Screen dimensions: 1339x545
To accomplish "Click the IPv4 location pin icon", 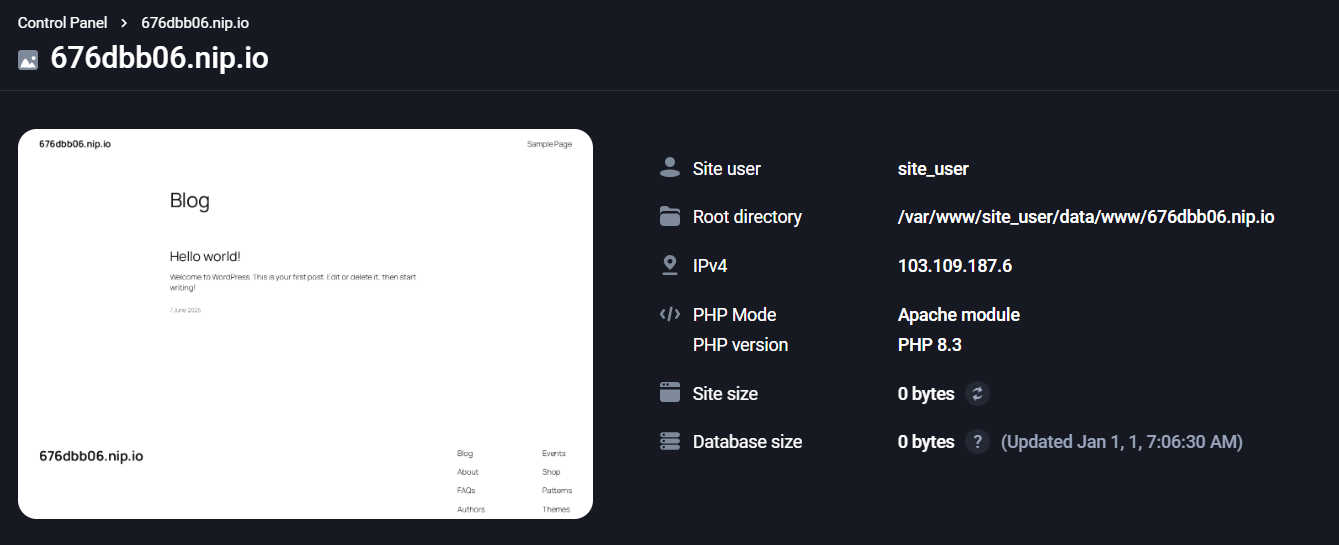I will [670, 265].
